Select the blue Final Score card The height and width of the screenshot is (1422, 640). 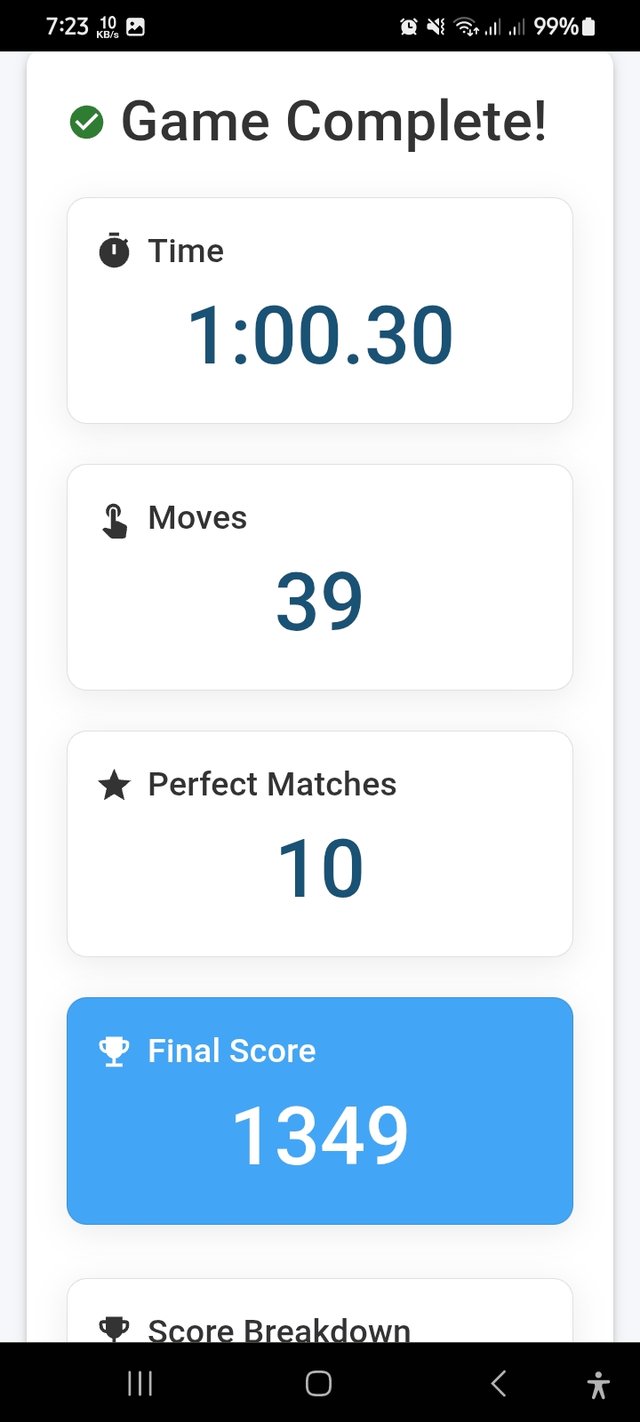[x=320, y=1110]
